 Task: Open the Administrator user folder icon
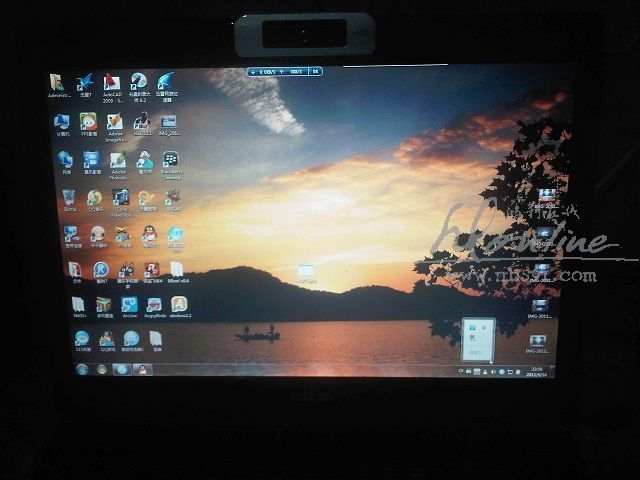coord(56,85)
